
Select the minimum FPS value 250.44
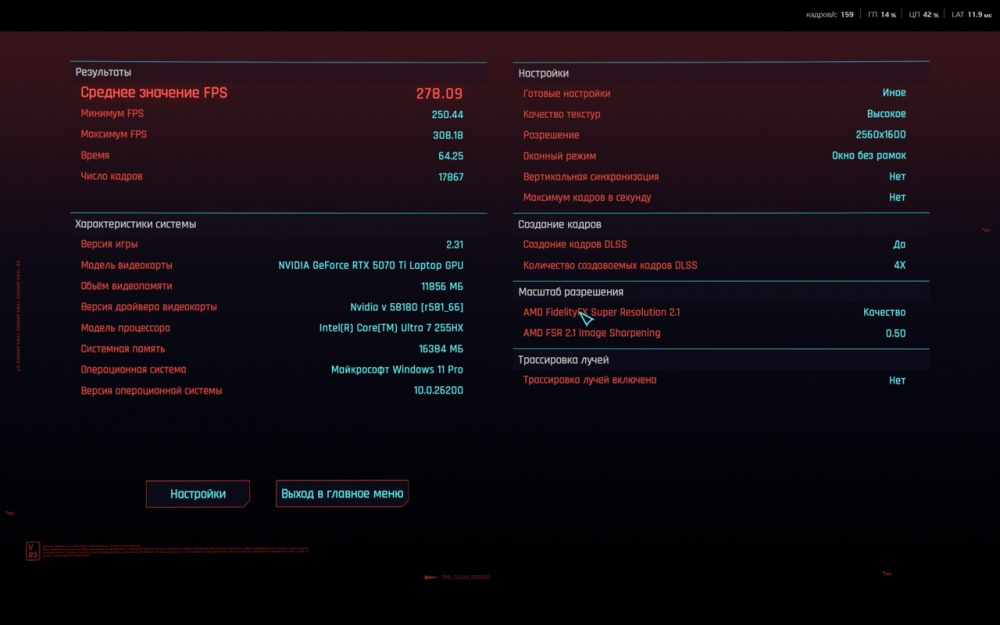[447, 115]
